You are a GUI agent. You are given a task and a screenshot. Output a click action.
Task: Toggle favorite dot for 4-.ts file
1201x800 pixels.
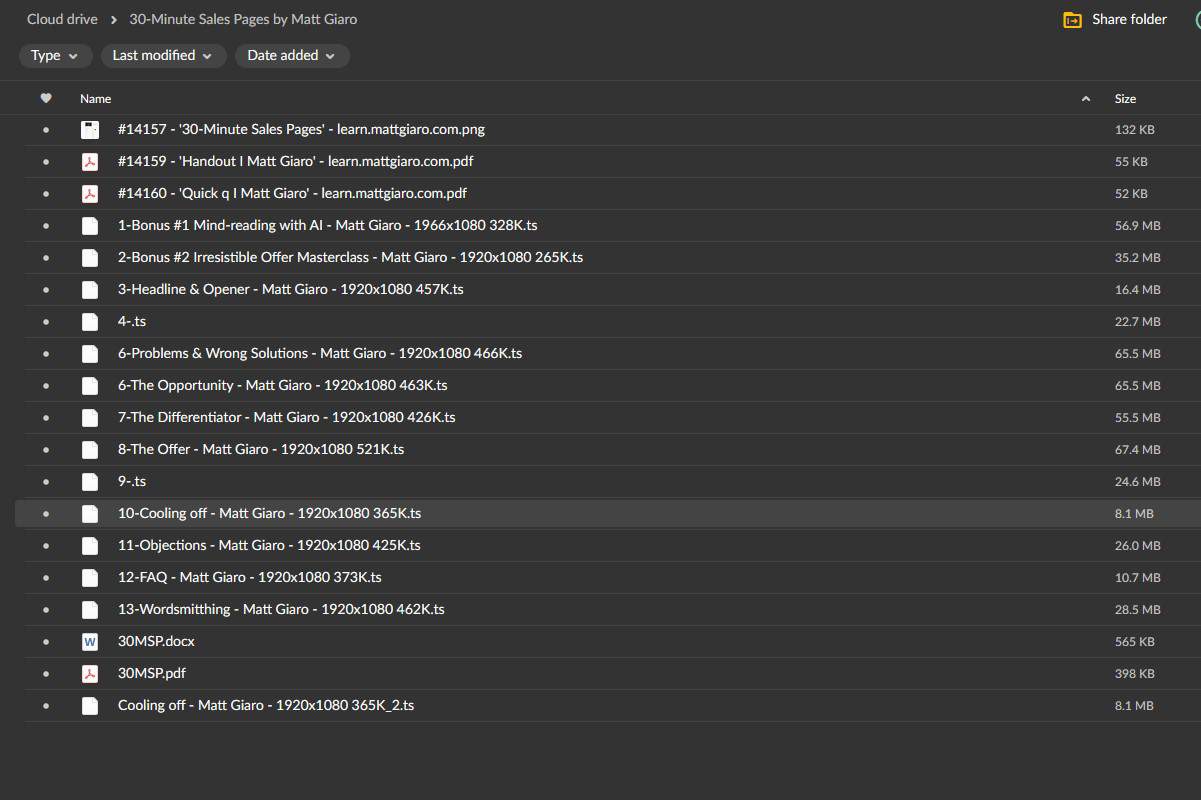[45, 321]
